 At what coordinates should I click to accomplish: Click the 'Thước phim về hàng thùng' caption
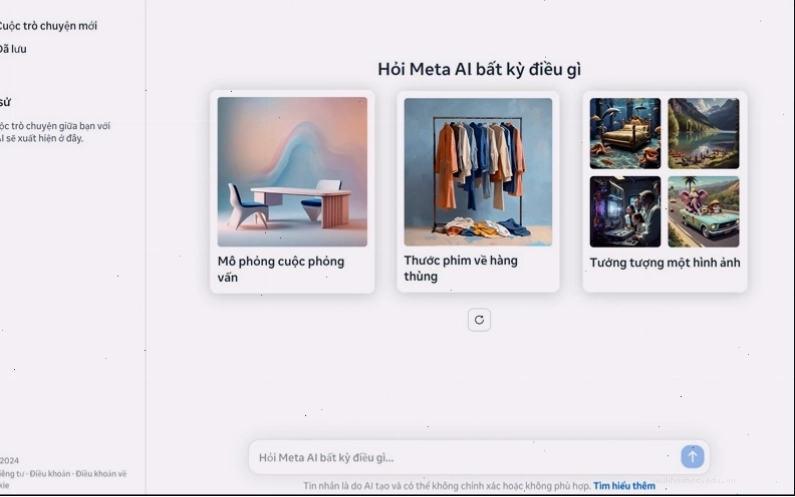[461, 268]
